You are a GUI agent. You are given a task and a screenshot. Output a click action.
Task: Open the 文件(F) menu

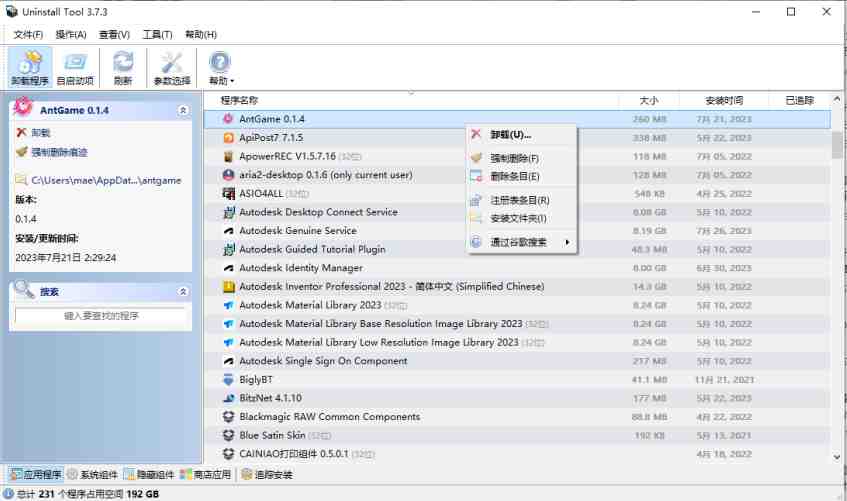click(28, 35)
